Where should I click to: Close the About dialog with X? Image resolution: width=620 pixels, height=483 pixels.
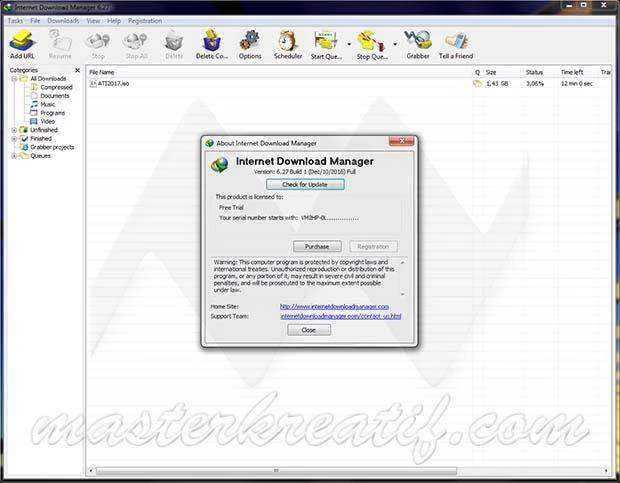(x=401, y=141)
